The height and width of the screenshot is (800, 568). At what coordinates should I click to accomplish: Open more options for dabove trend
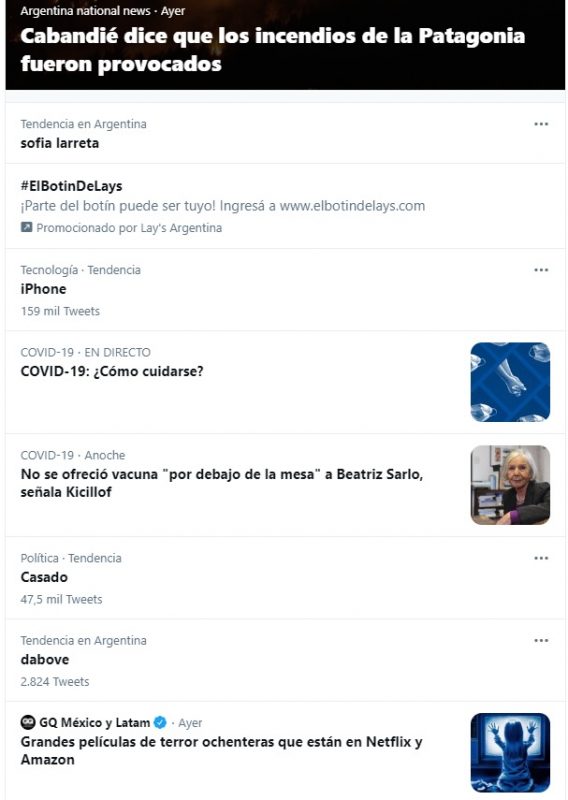(x=541, y=640)
